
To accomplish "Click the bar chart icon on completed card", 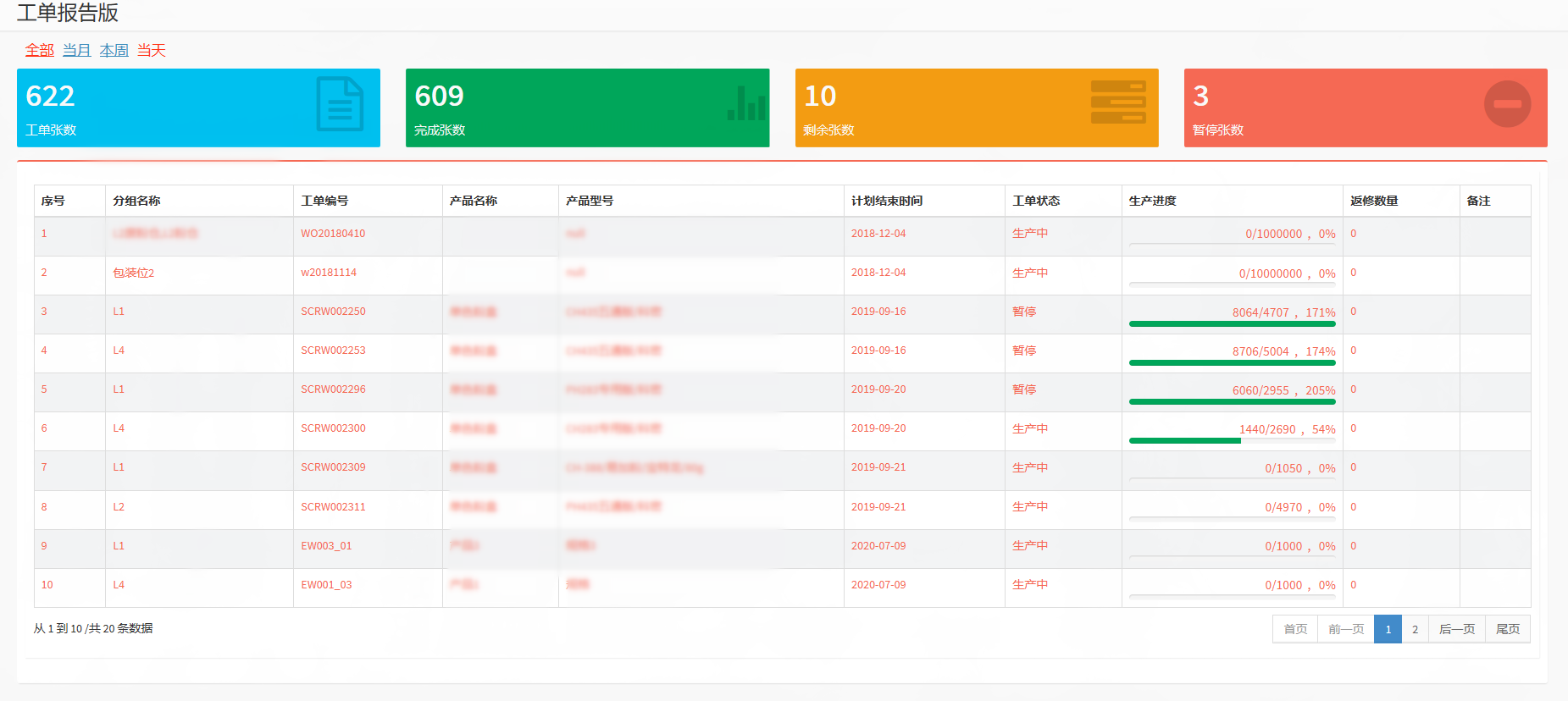I will [746, 103].
